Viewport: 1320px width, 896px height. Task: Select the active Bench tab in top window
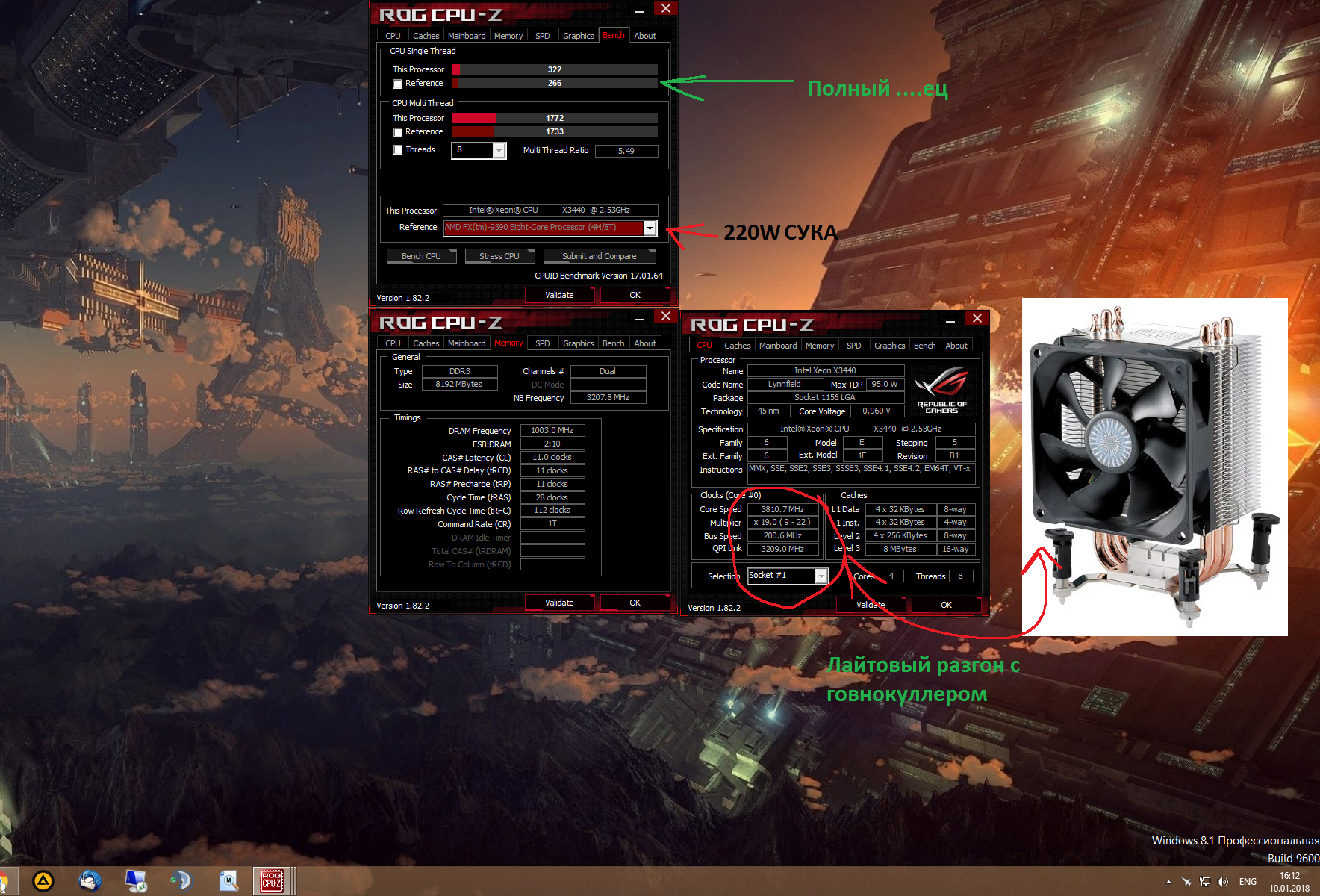(x=614, y=35)
